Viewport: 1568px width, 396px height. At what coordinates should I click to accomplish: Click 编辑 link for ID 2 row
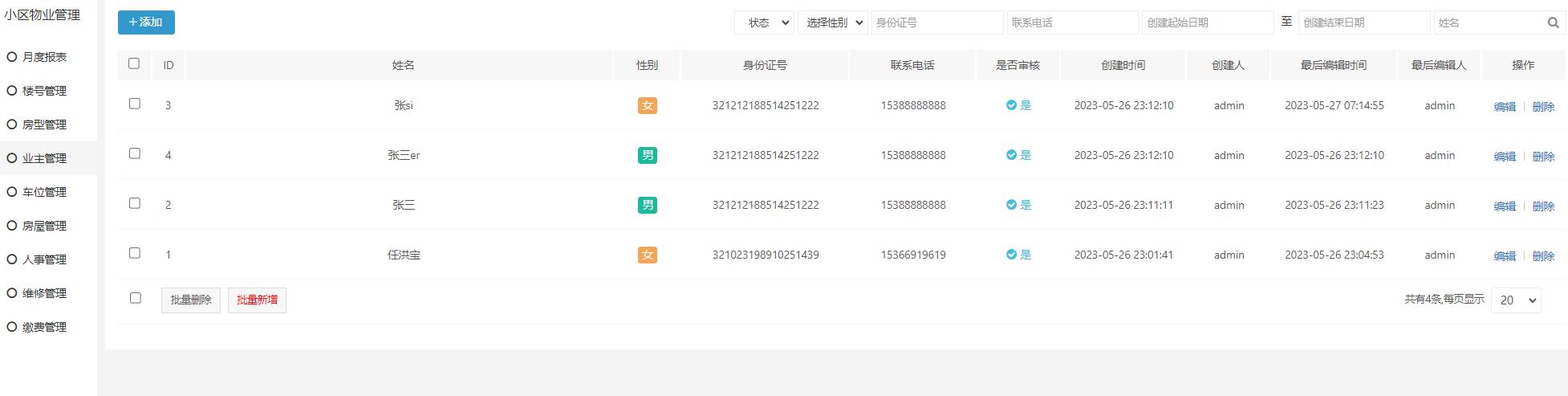coord(1505,206)
